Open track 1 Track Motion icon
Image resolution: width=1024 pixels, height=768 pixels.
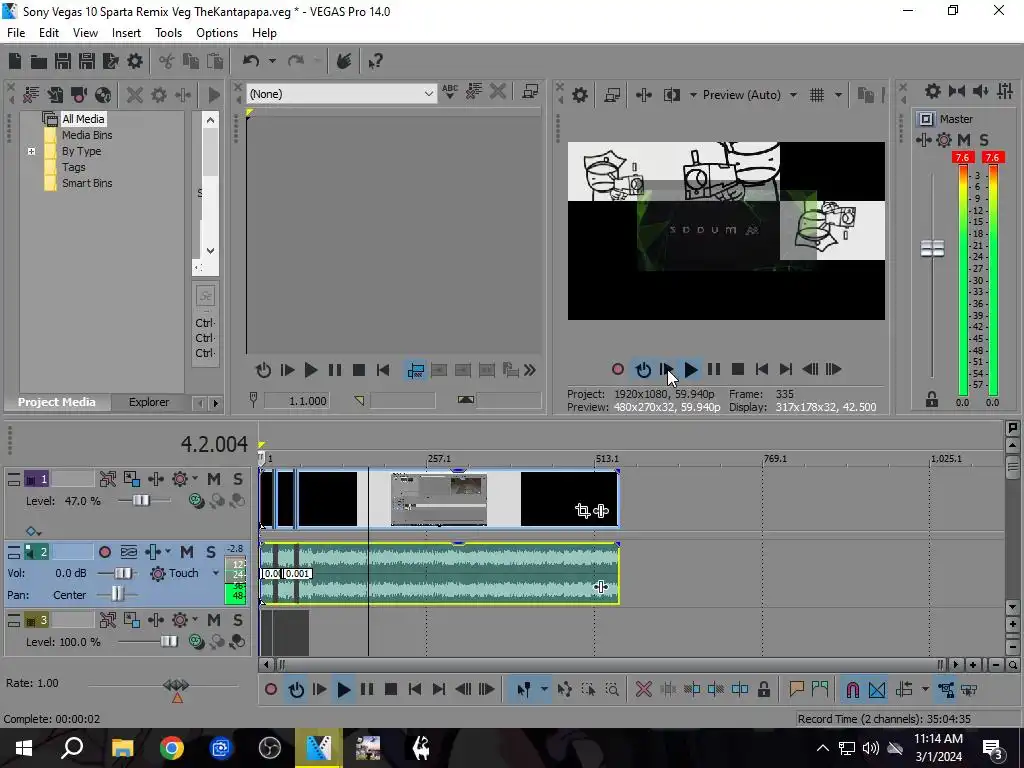point(131,479)
